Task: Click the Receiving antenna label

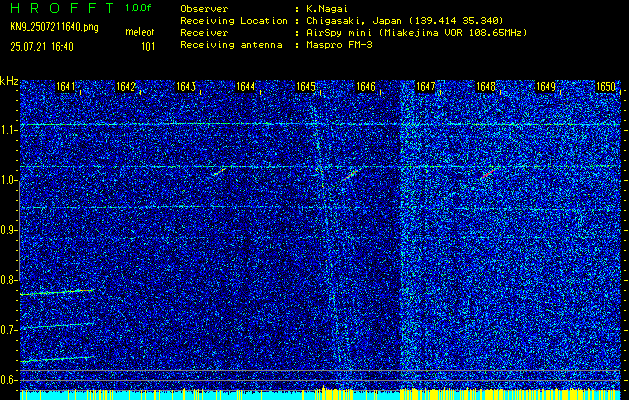Action: click(231, 45)
